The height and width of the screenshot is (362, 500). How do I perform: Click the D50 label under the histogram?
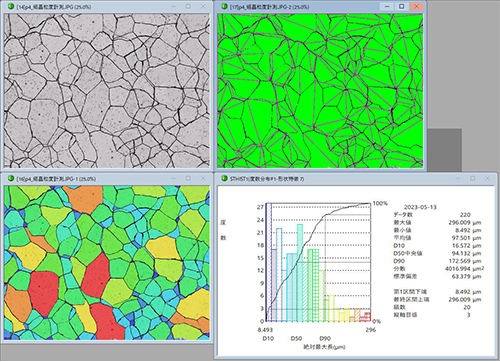[296, 338]
